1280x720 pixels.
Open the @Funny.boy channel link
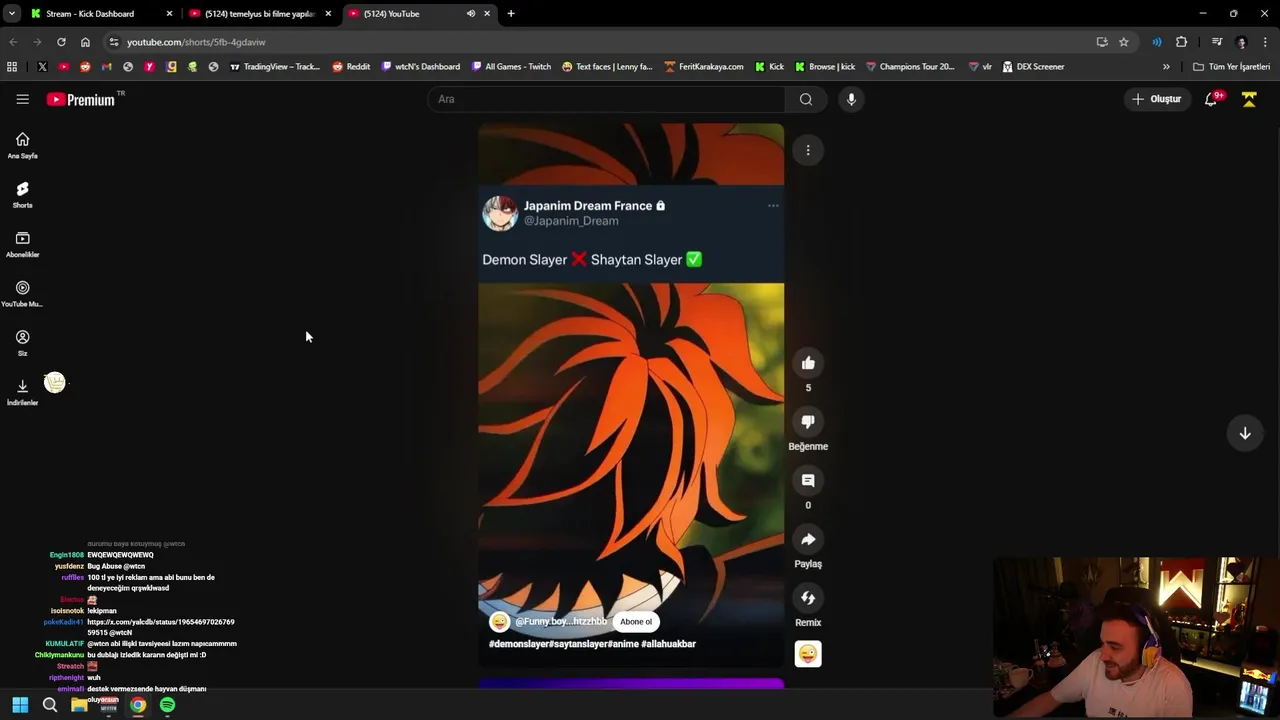coord(561,622)
